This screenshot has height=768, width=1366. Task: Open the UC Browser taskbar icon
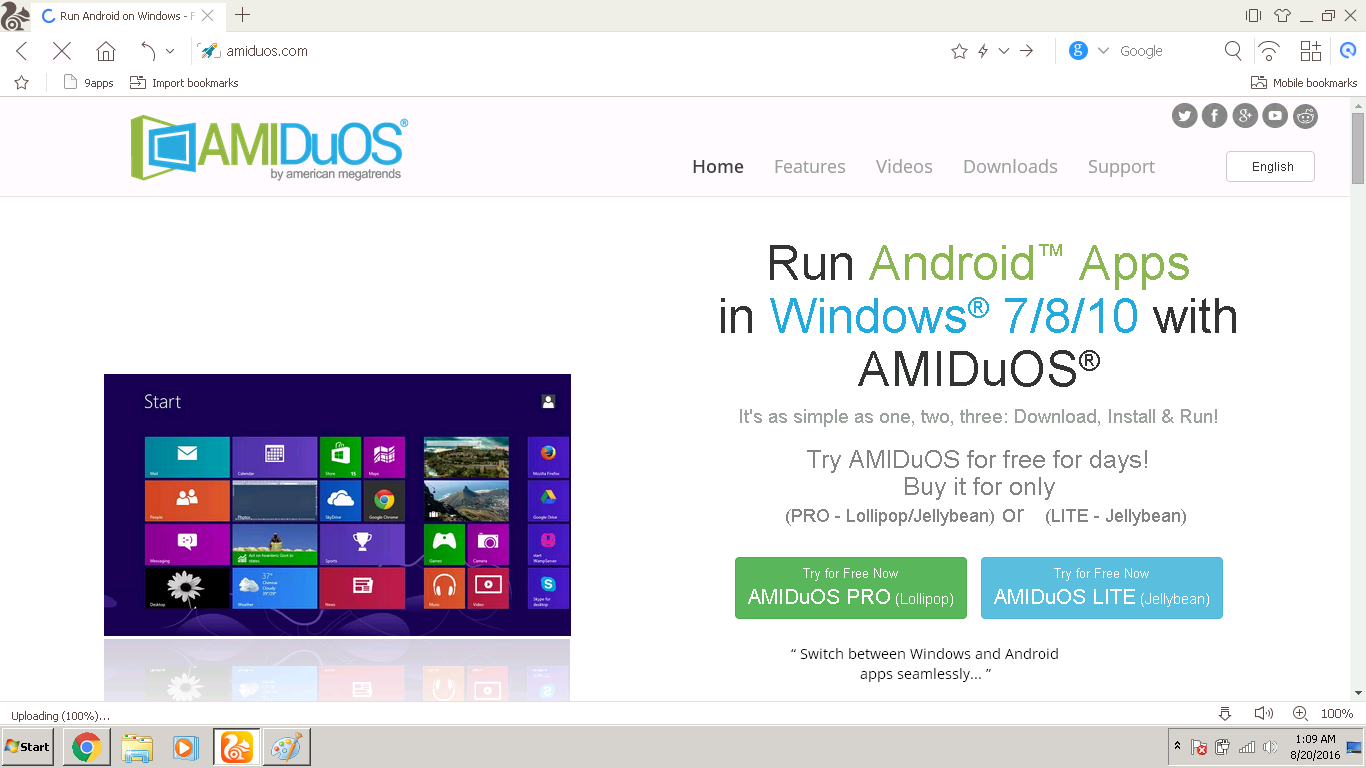[236, 746]
